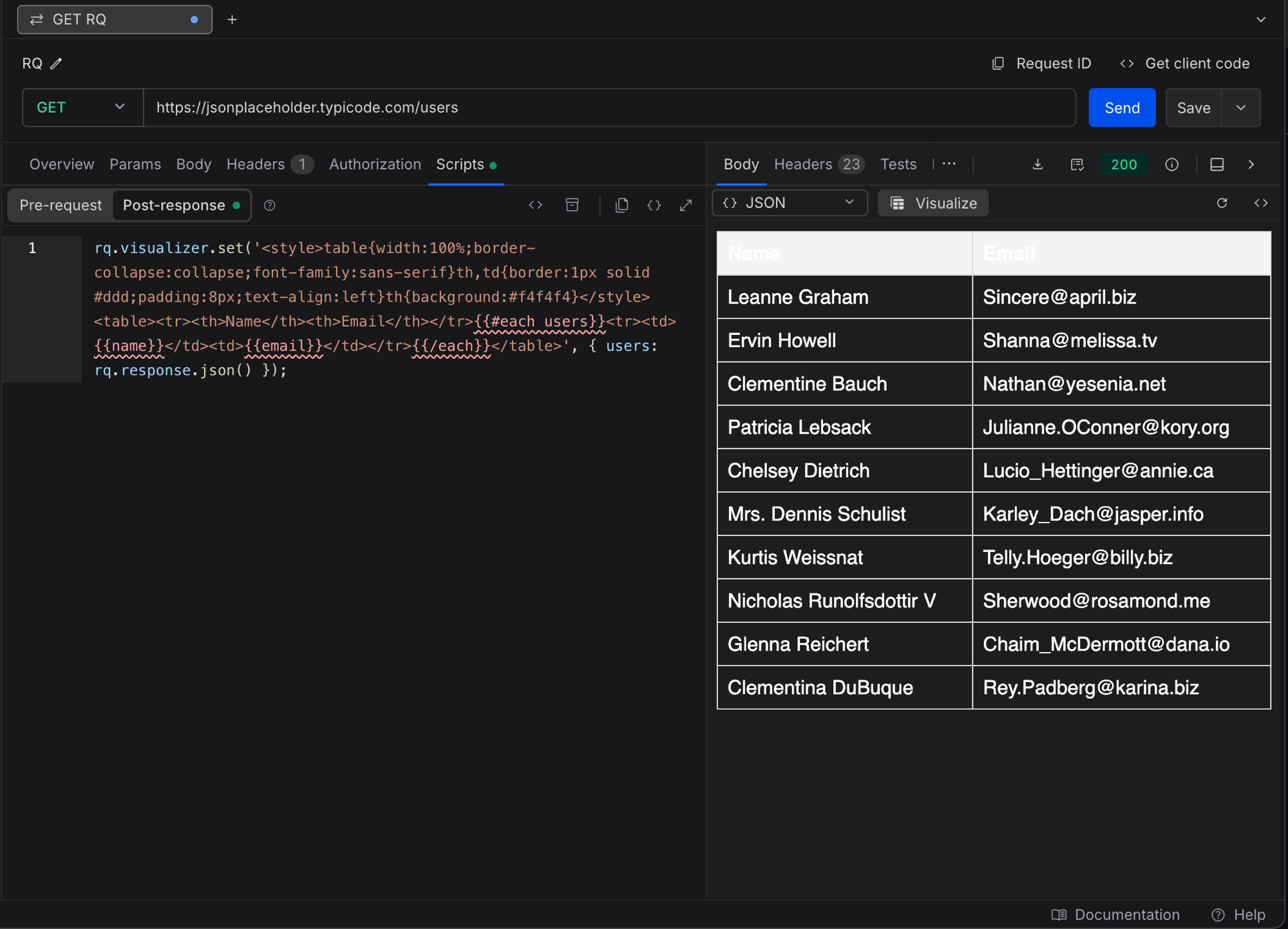This screenshot has height=929, width=1288.
Task: Click the 200 status code badge
Action: click(1124, 165)
